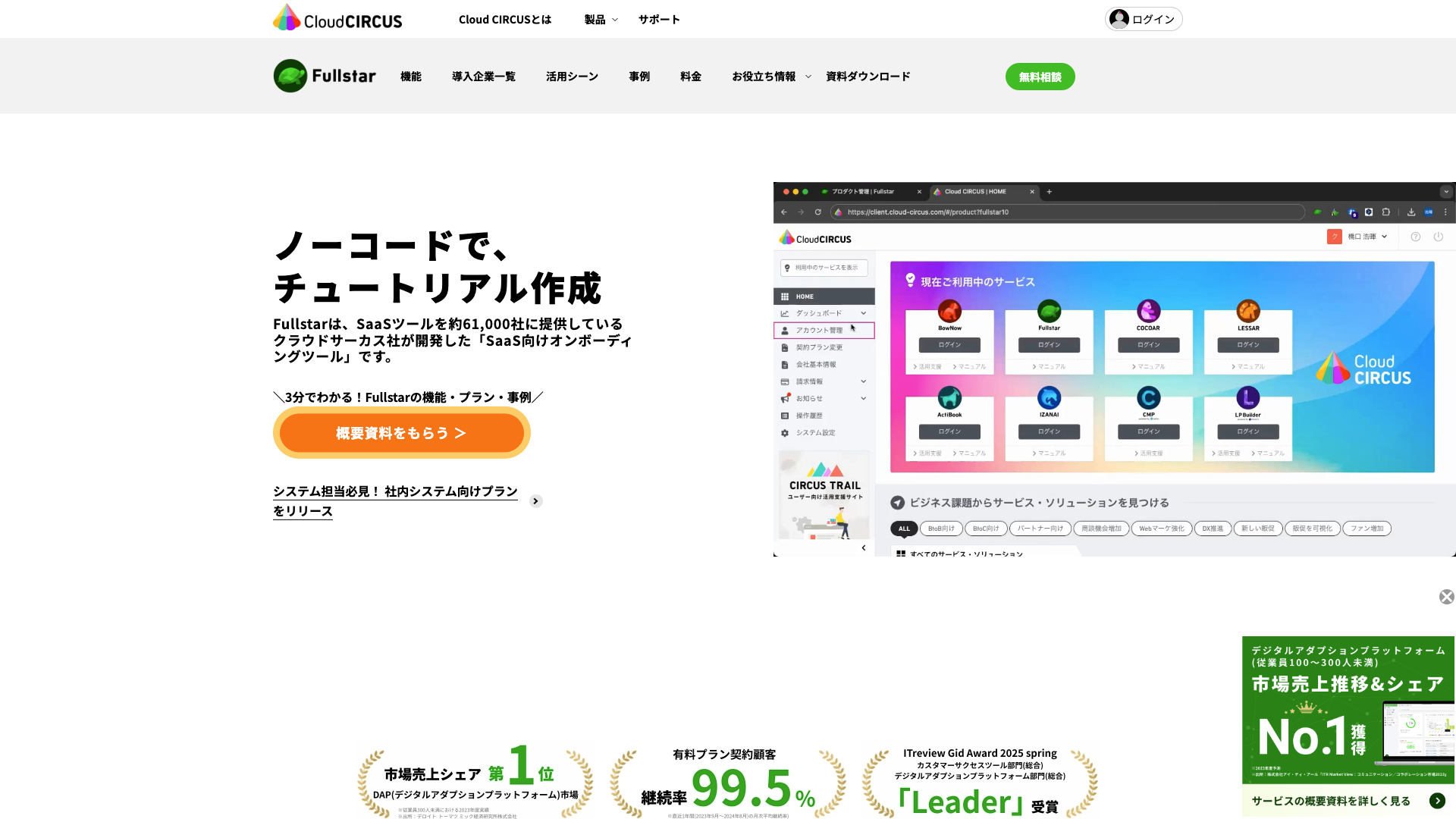
Task: Click the No.1獲得 promo banner image
Action: coord(1348,710)
